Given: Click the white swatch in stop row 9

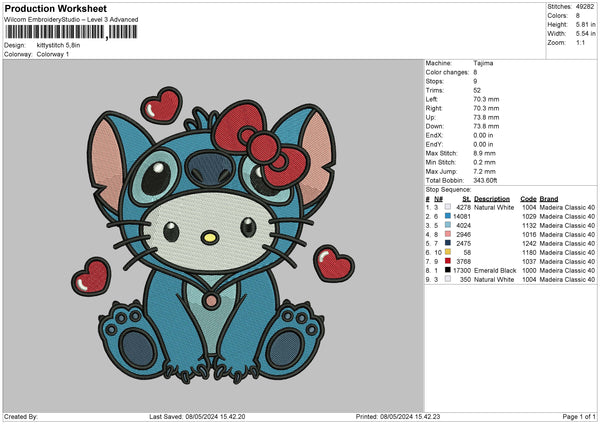Looking at the screenshot, I should point(448,279).
